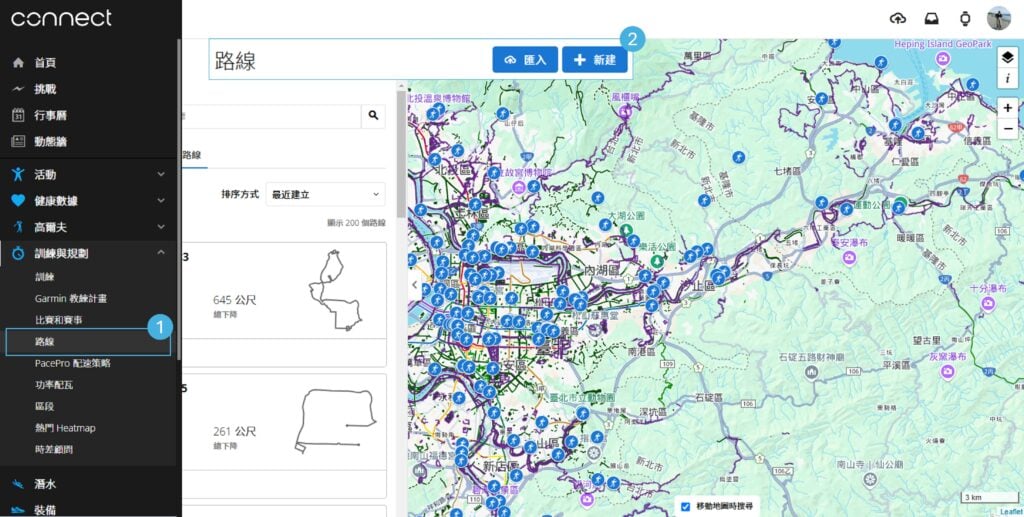This screenshot has width=1024, height=517.
Task: Open the 動態牆 news feed icon
Action: pos(18,141)
